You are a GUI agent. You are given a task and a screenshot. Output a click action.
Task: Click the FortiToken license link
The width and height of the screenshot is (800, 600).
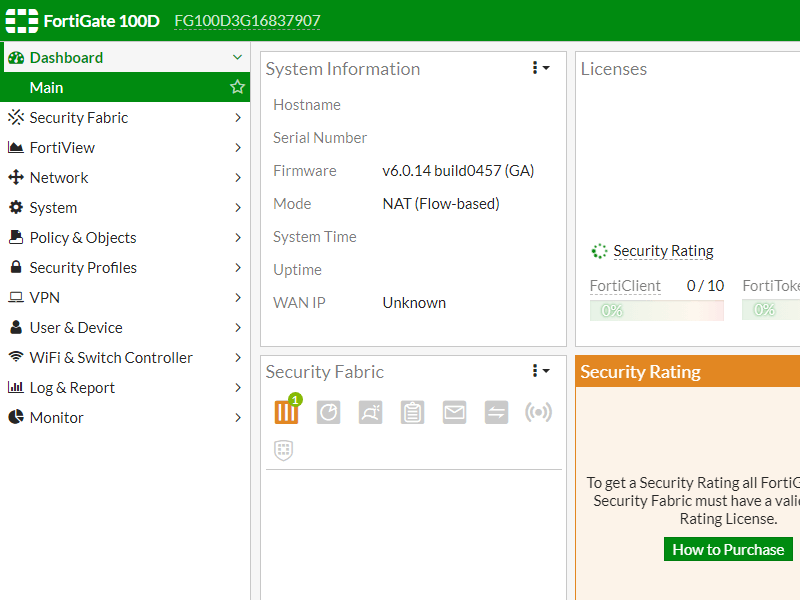point(771,286)
